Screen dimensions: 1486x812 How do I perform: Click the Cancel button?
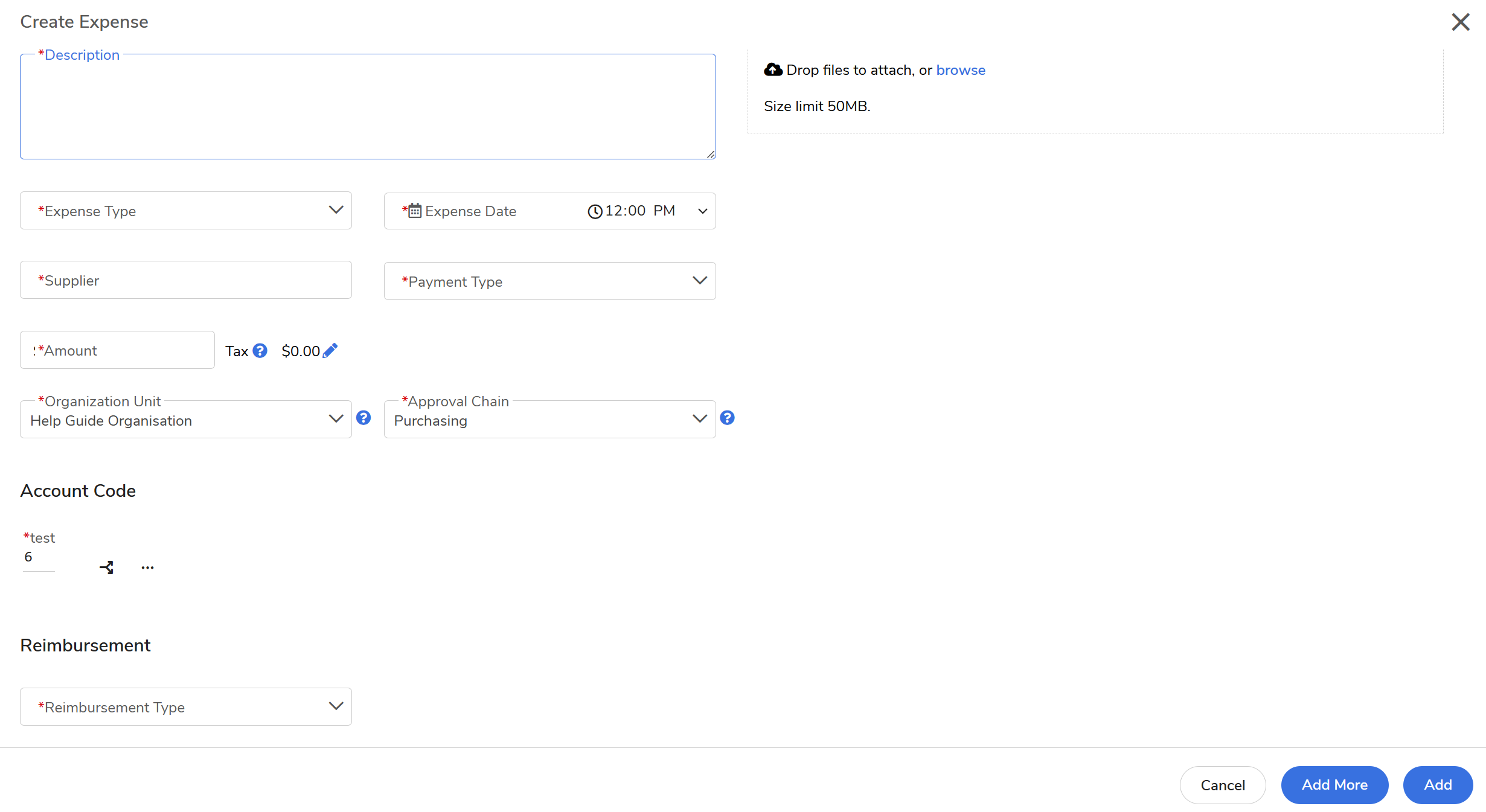pyautogui.click(x=1222, y=785)
